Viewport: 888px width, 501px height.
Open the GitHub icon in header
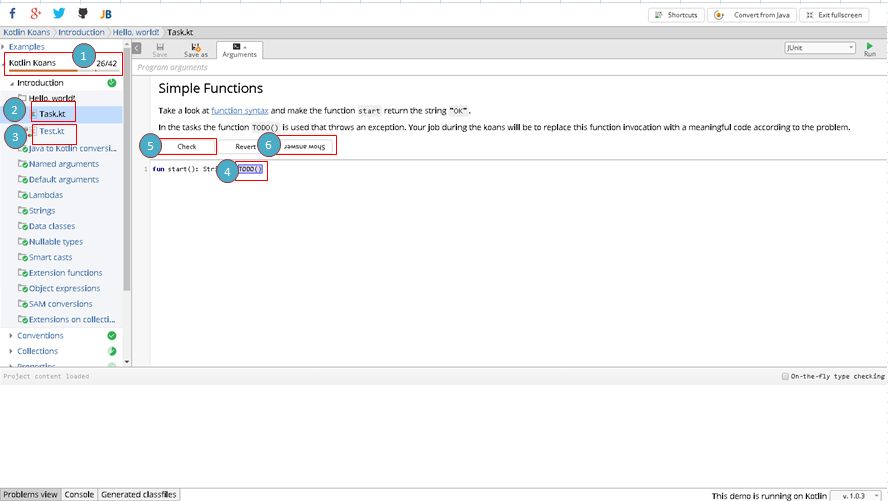coord(82,14)
